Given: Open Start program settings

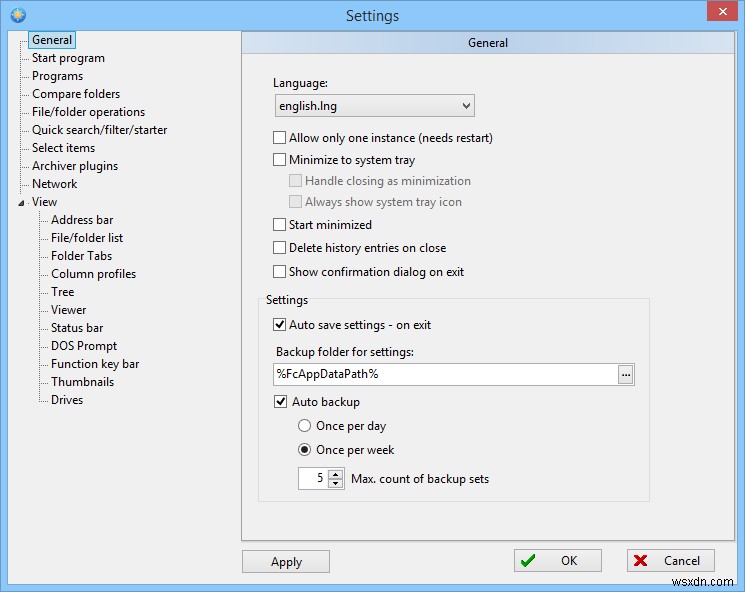Looking at the screenshot, I should (68, 58).
